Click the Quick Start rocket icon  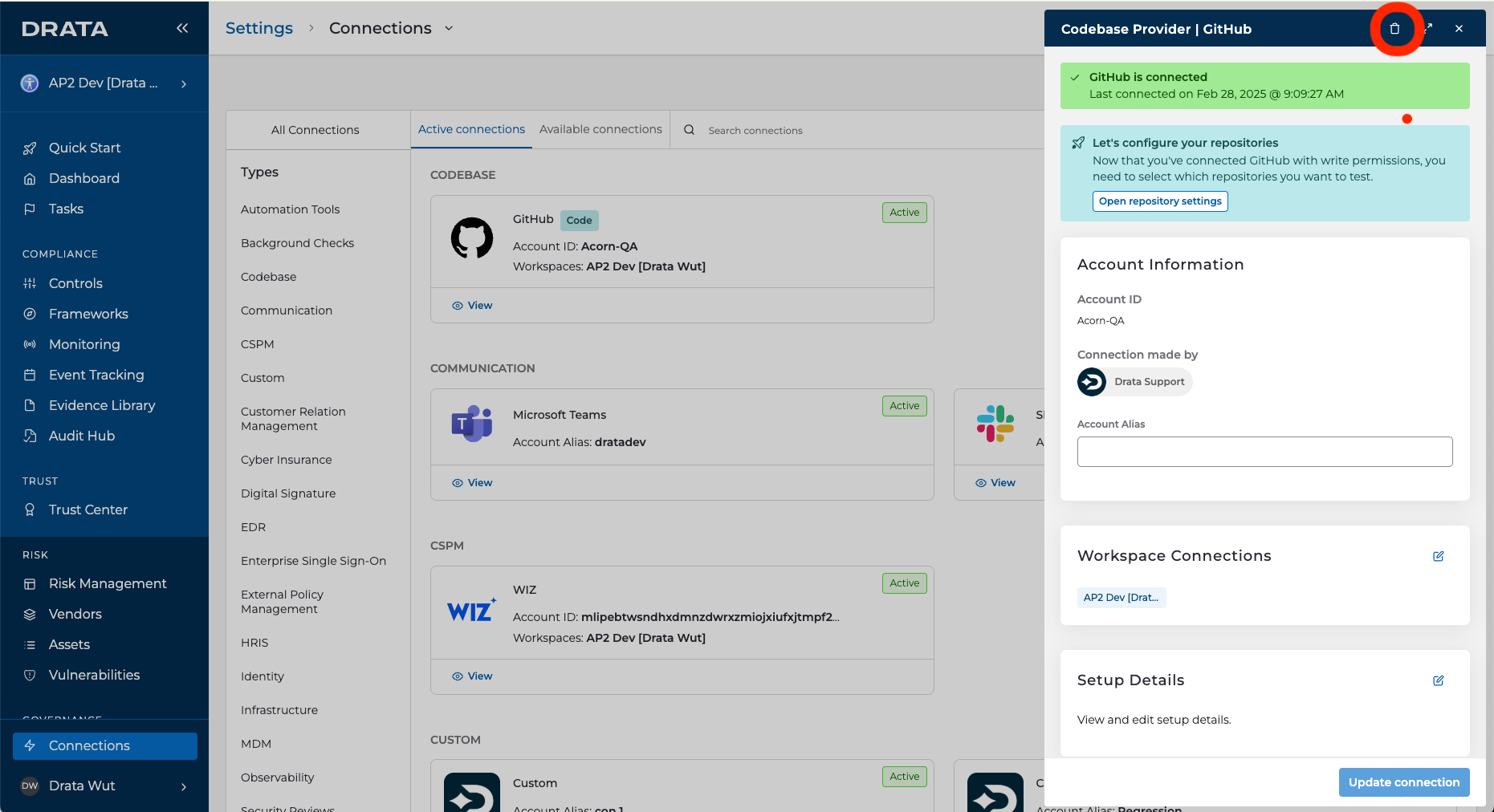[30, 148]
